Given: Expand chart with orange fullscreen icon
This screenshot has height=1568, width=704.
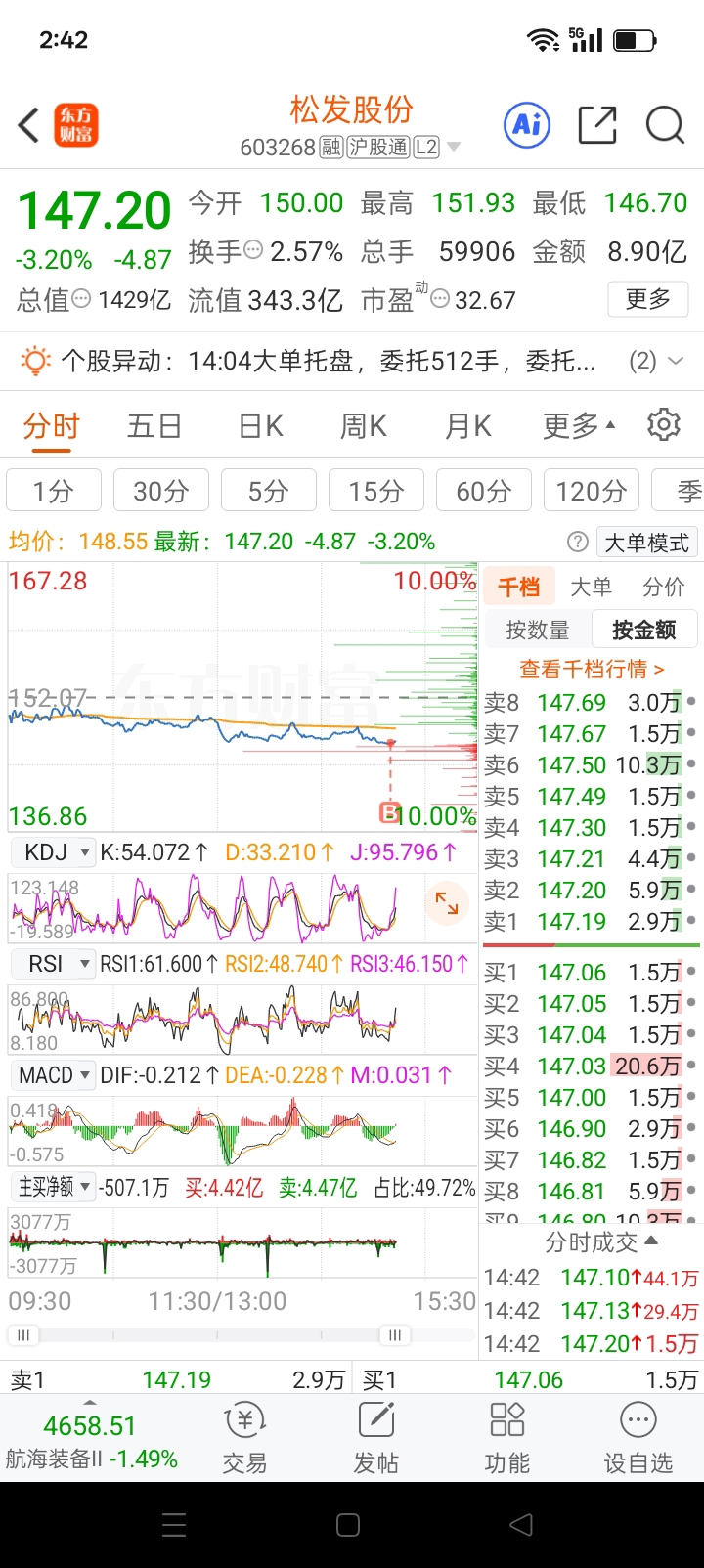Looking at the screenshot, I should coord(447,902).
